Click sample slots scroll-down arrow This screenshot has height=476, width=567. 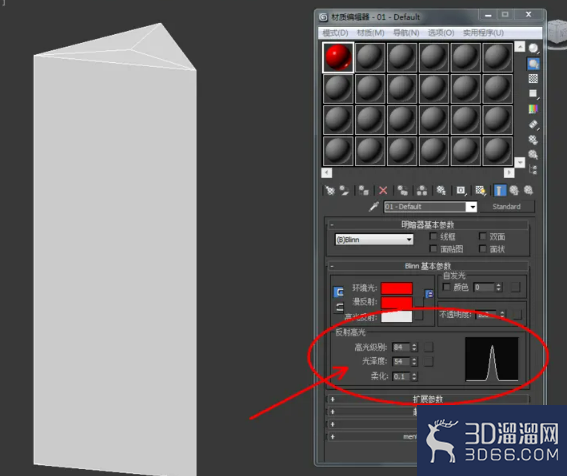pos(520,162)
